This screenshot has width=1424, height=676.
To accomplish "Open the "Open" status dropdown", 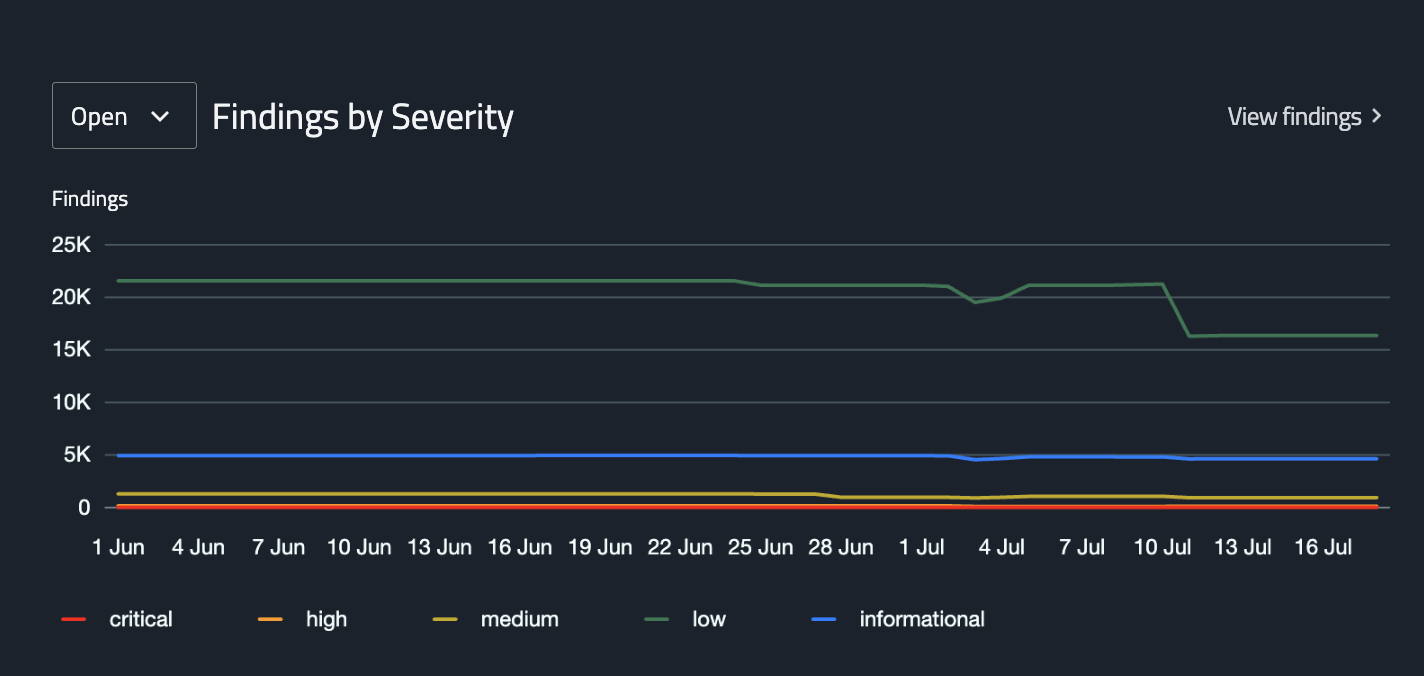I will click(x=123, y=116).
